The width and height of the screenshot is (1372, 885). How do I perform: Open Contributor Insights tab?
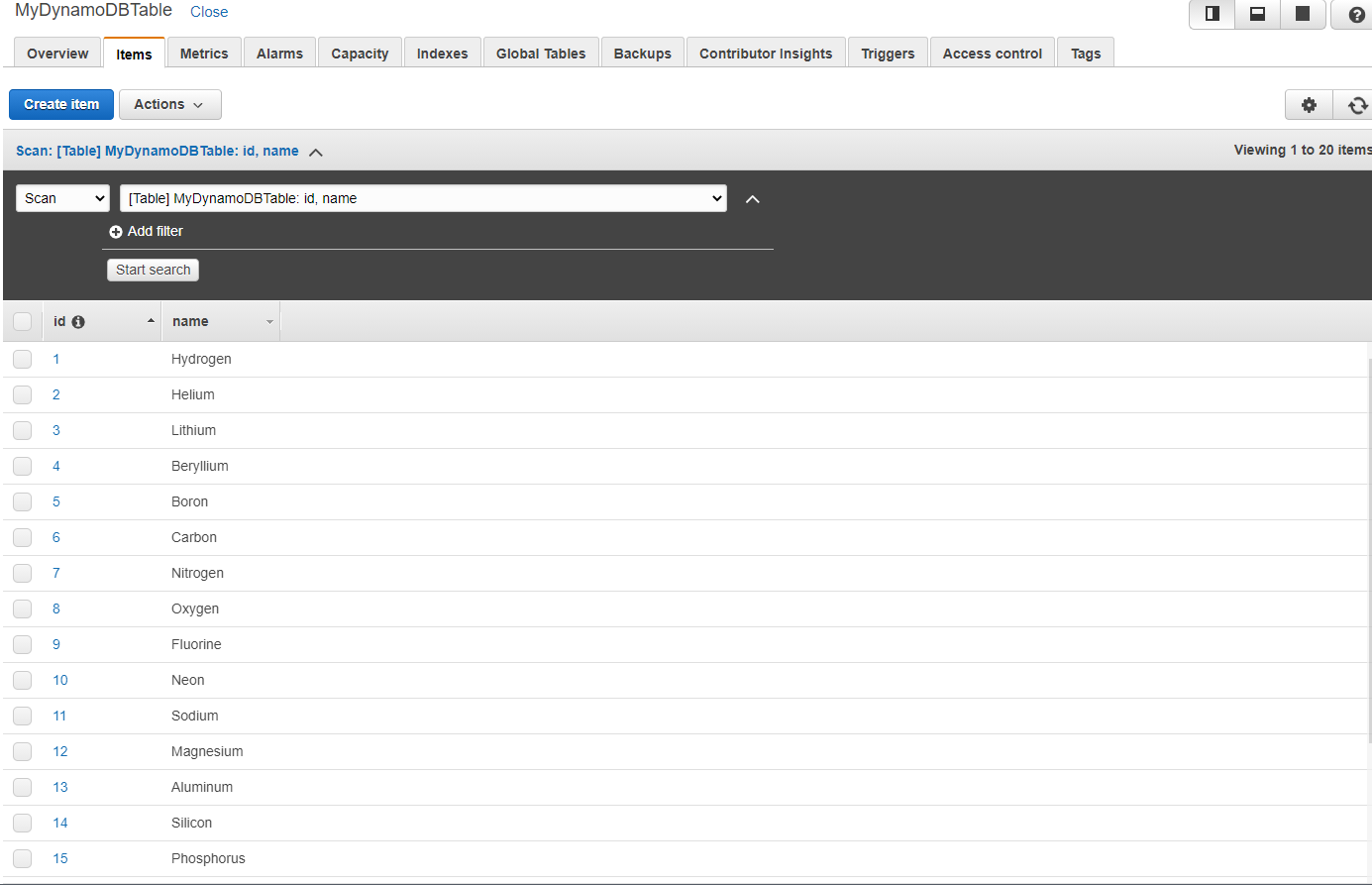(766, 54)
